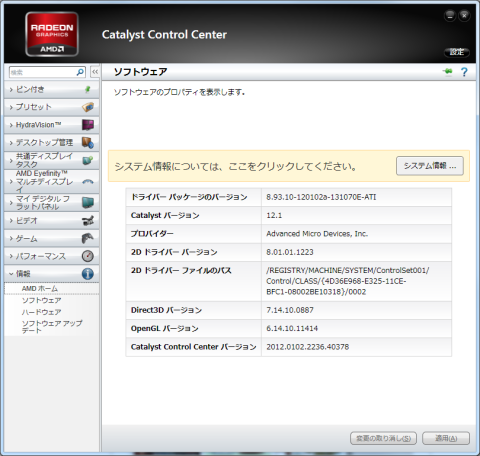The height and width of the screenshot is (456, 480).
Task: Expand the HydraVision section
Action: (x=52, y=125)
